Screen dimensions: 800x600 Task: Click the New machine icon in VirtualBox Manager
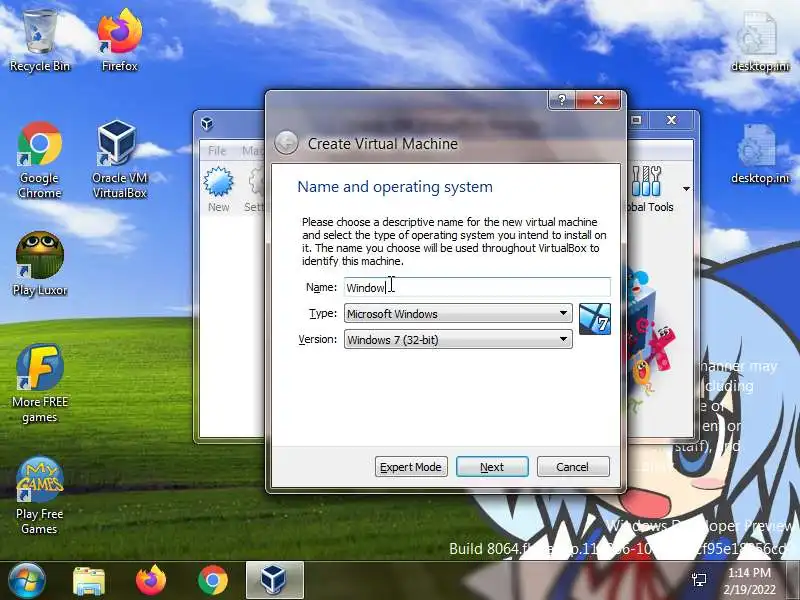218,189
